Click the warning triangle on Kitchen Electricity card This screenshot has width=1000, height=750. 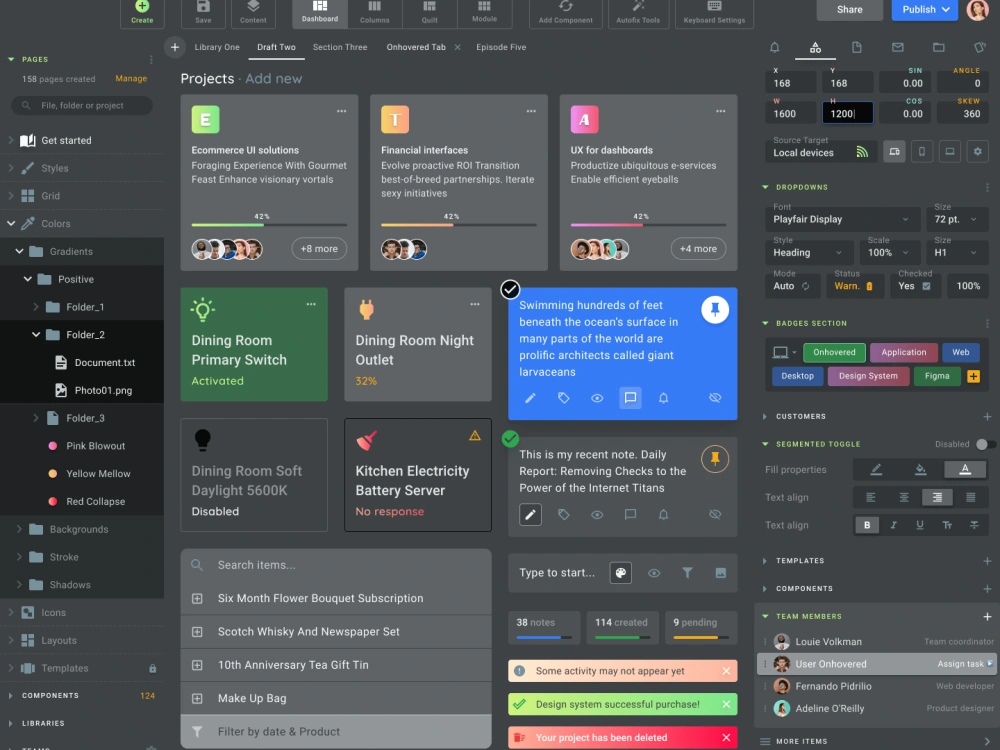(474, 436)
